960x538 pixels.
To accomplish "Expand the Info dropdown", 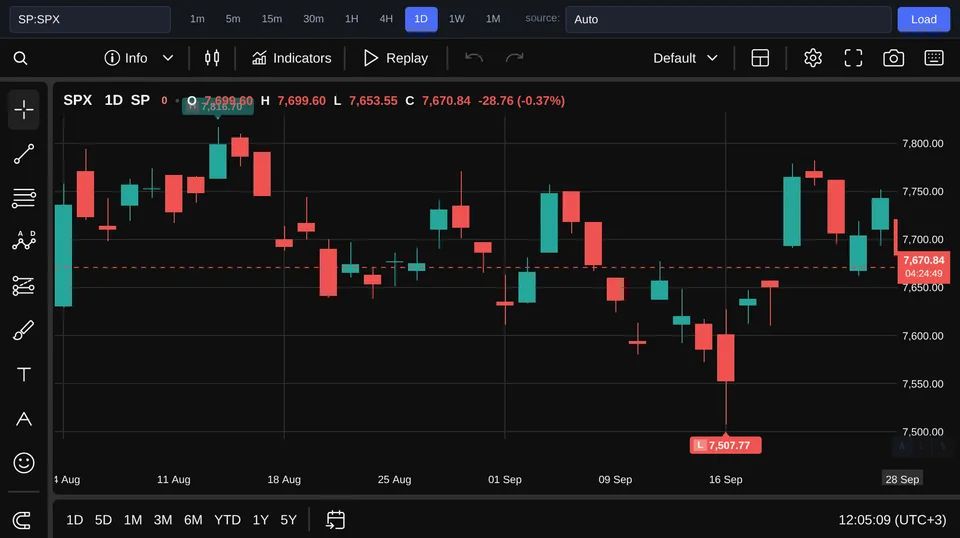I will pos(138,58).
